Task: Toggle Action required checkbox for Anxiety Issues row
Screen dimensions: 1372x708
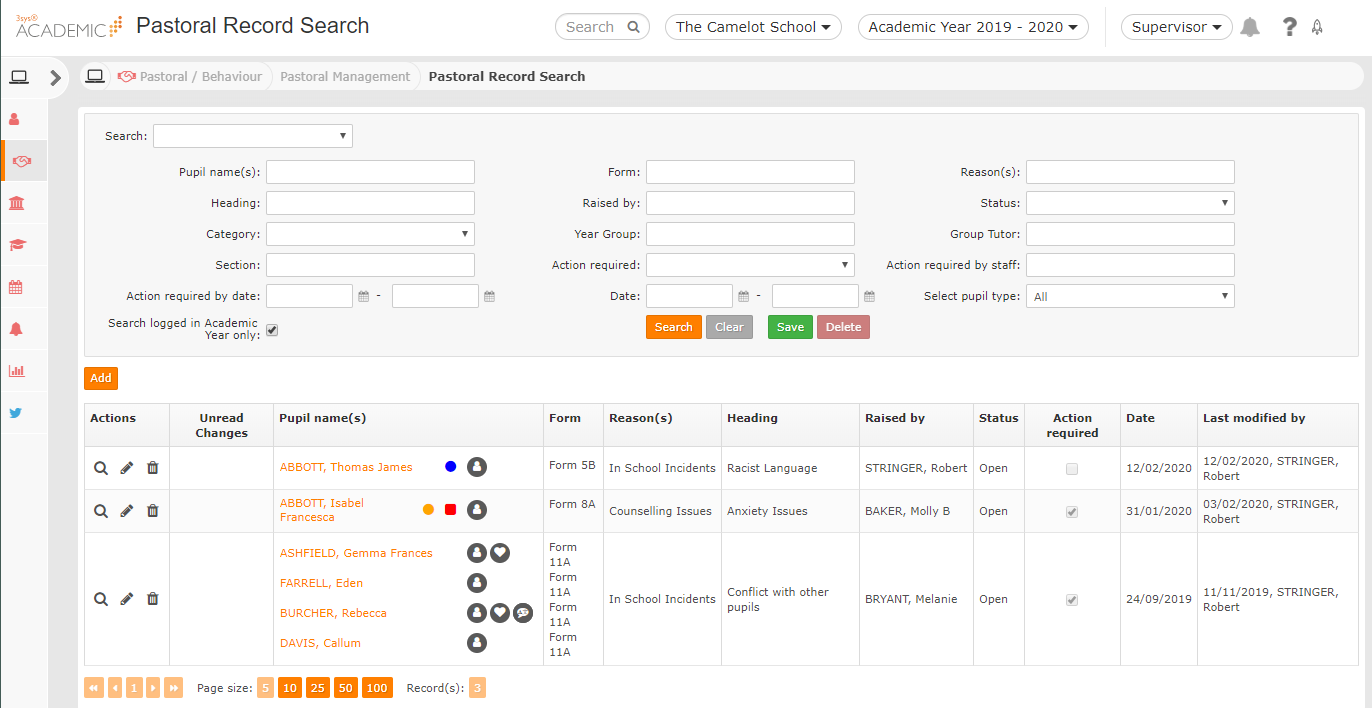Action: point(1072,512)
